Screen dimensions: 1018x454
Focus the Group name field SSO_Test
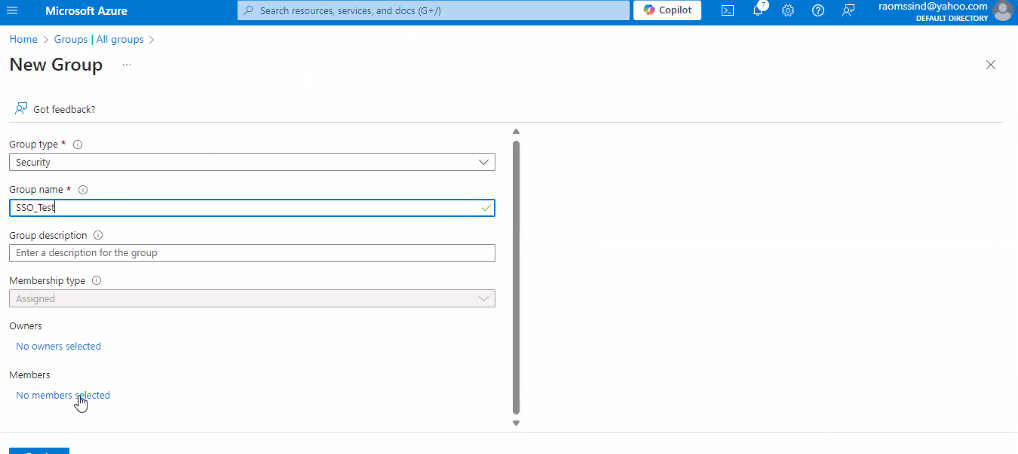[252, 208]
